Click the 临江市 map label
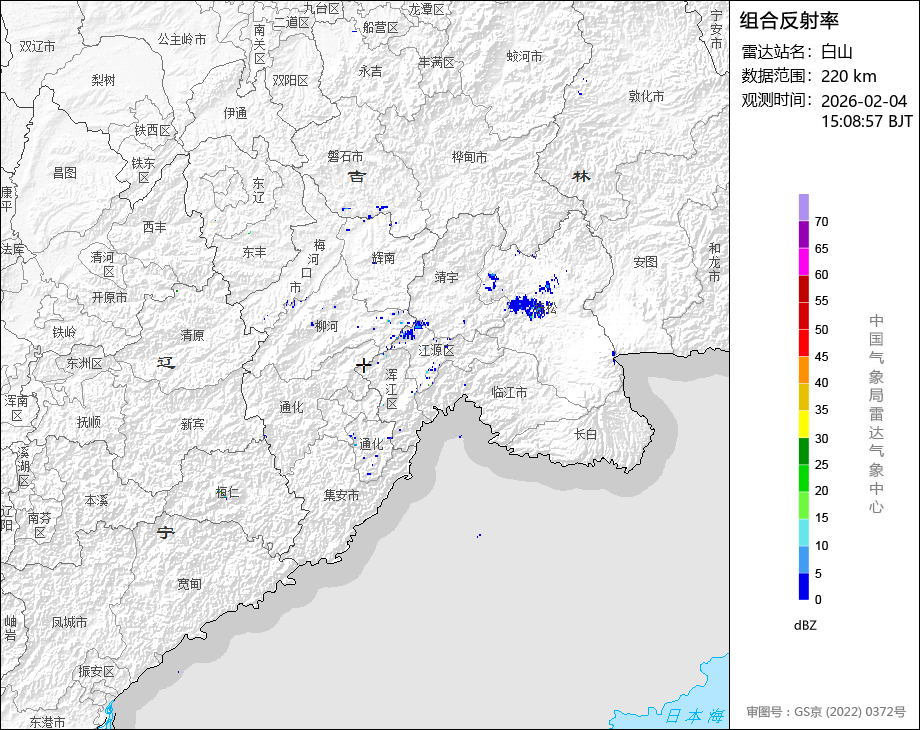The image size is (920, 730). [509, 392]
